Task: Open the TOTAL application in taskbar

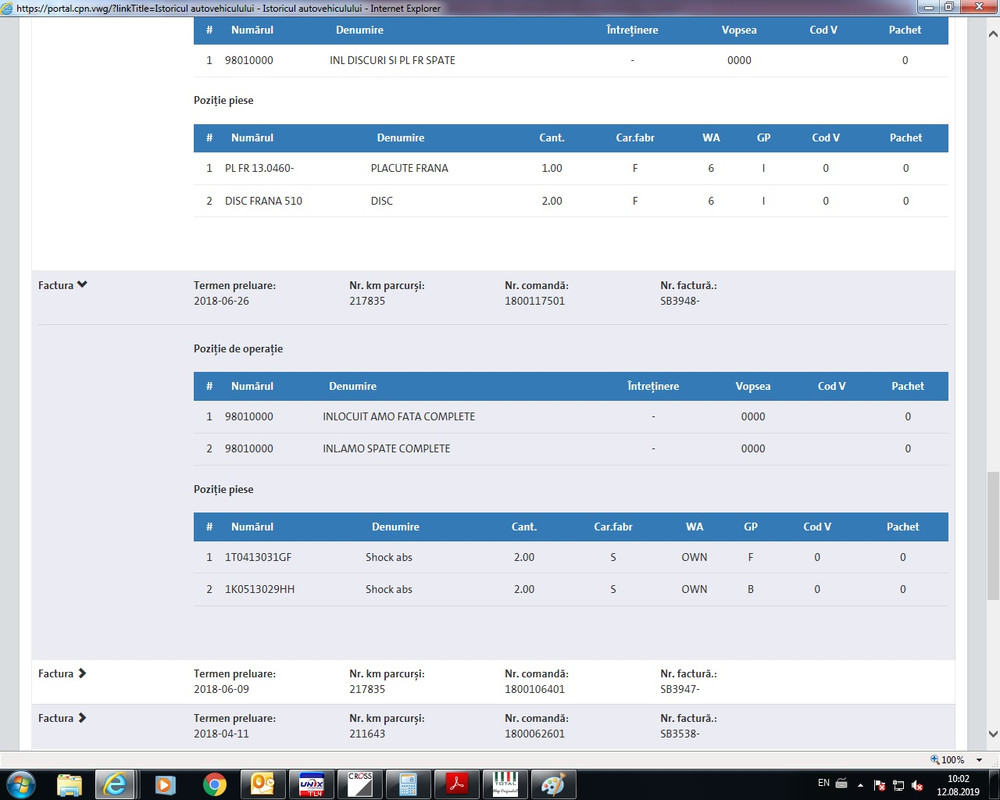Action: pyautogui.click(x=505, y=784)
